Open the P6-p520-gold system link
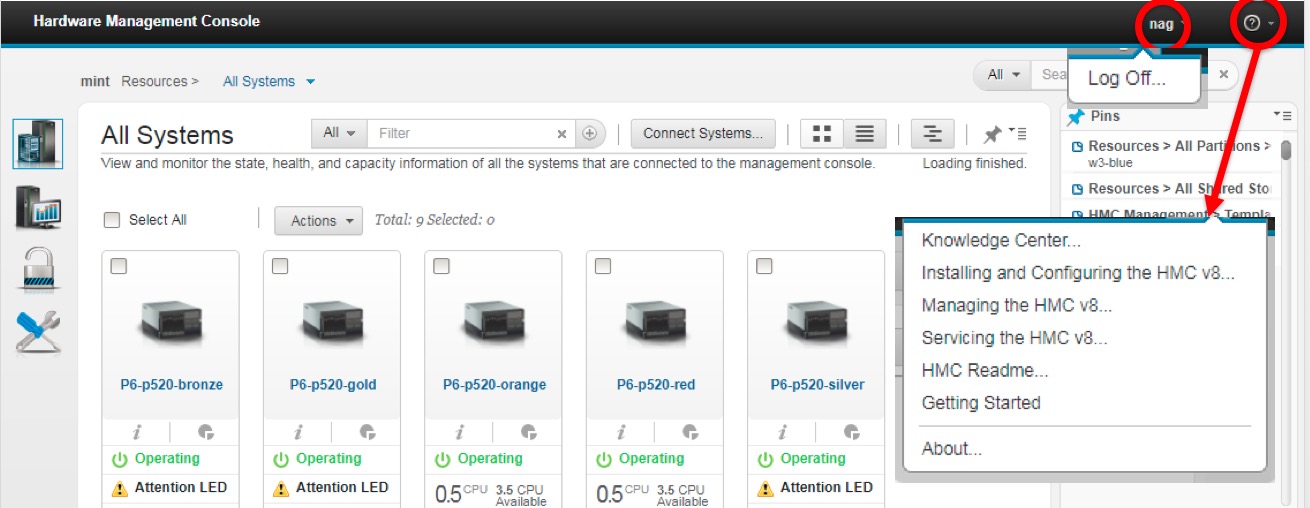1310x508 pixels. tap(333, 385)
